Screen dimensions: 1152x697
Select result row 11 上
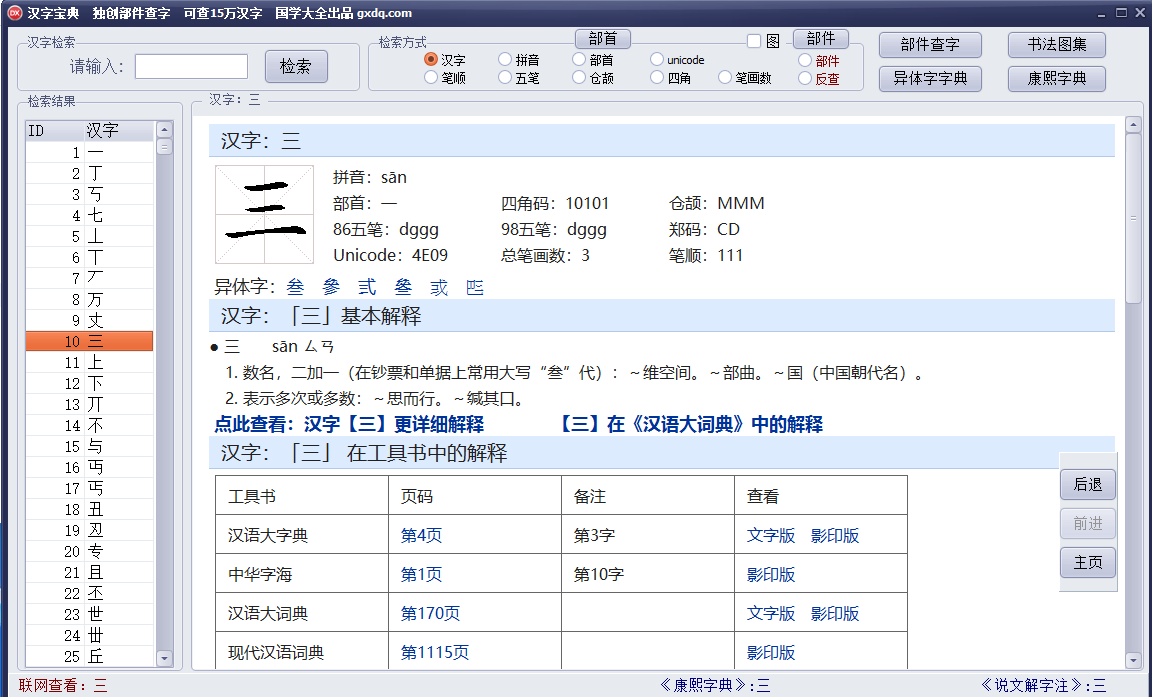[x=90, y=363]
